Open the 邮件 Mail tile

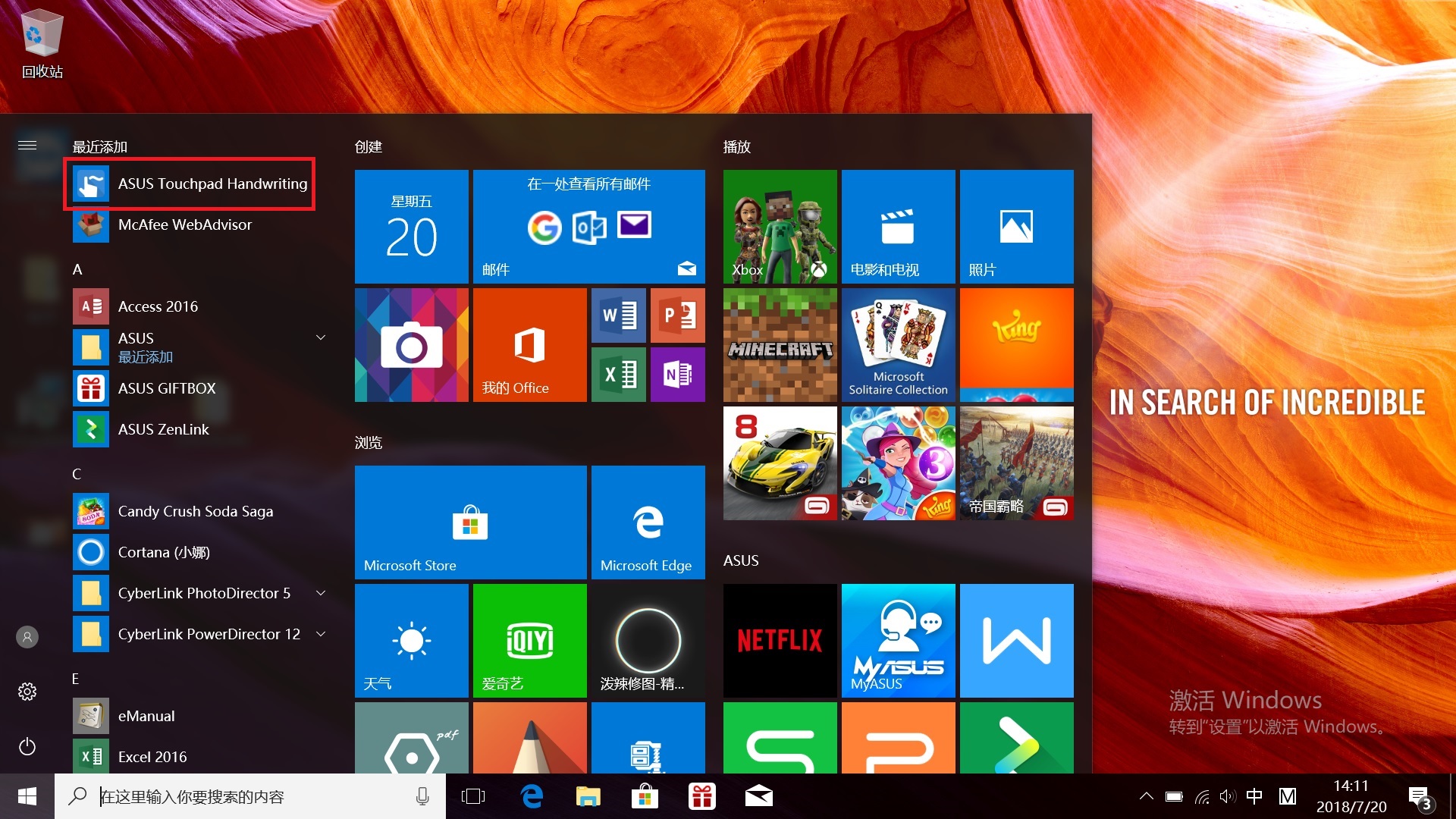[589, 227]
